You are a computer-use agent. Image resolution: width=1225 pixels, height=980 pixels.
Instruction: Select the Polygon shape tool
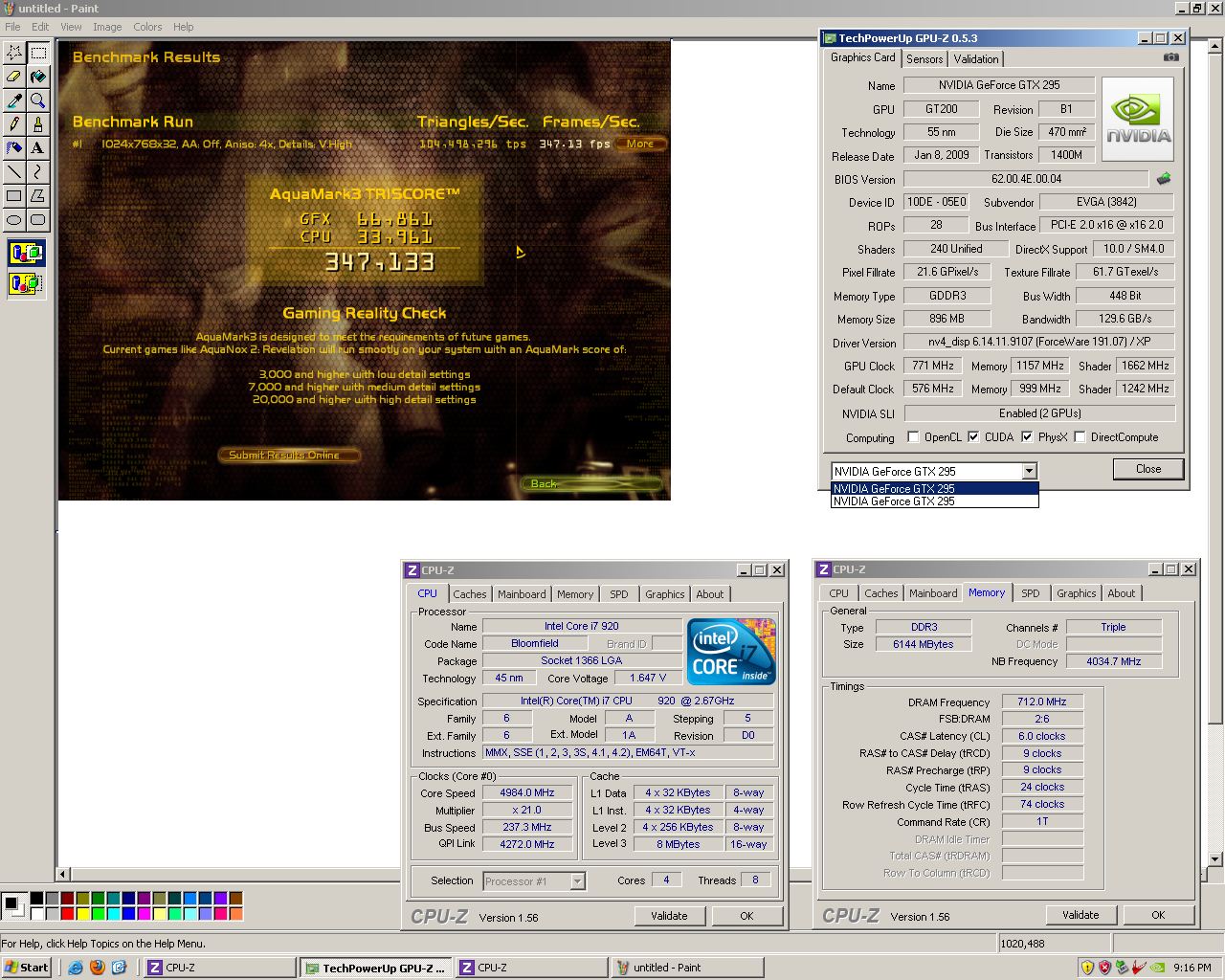pos(38,196)
